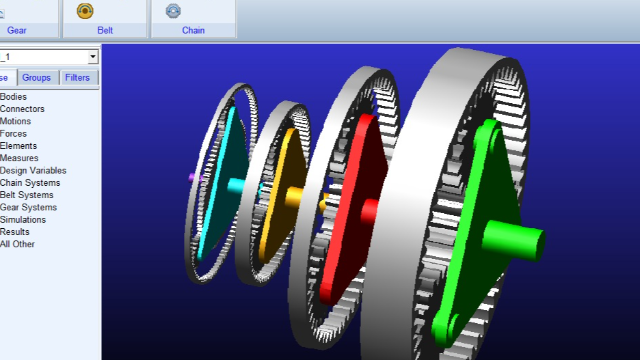Select All Other in the browser
The width and height of the screenshot is (640, 360).
coord(17,244)
